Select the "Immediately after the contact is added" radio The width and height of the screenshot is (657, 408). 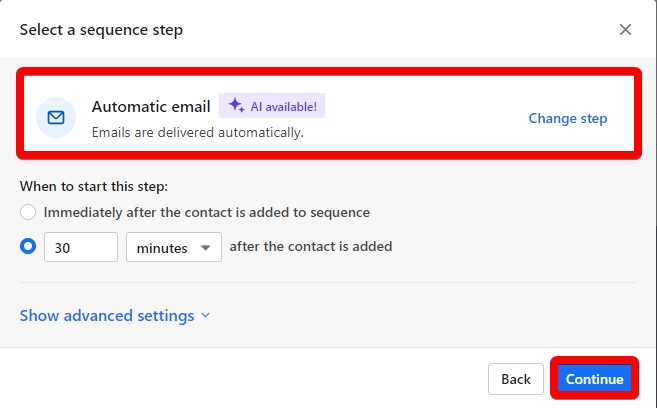pyautogui.click(x=28, y=212)
